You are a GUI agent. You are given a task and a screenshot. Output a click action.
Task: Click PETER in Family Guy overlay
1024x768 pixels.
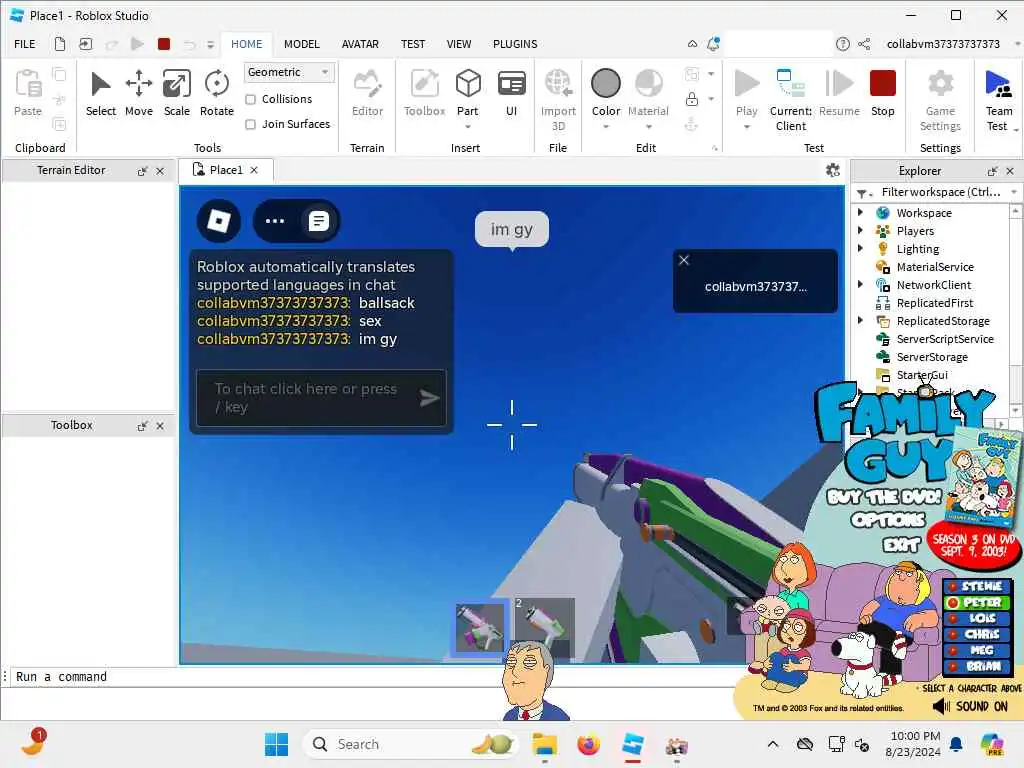click(x=977, y=602)
